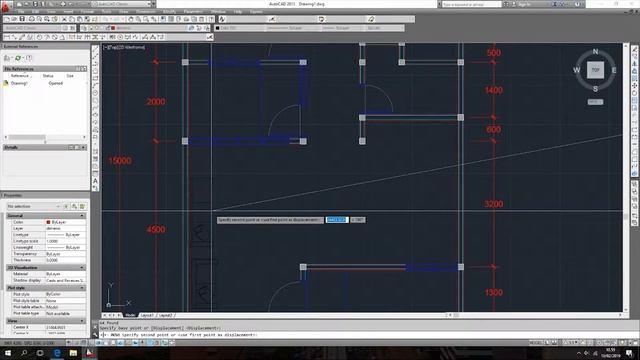Select the Mirror tool in Modify toolbar
The height and width of the screenshot is (360, 640).
[x=635, y=64]
